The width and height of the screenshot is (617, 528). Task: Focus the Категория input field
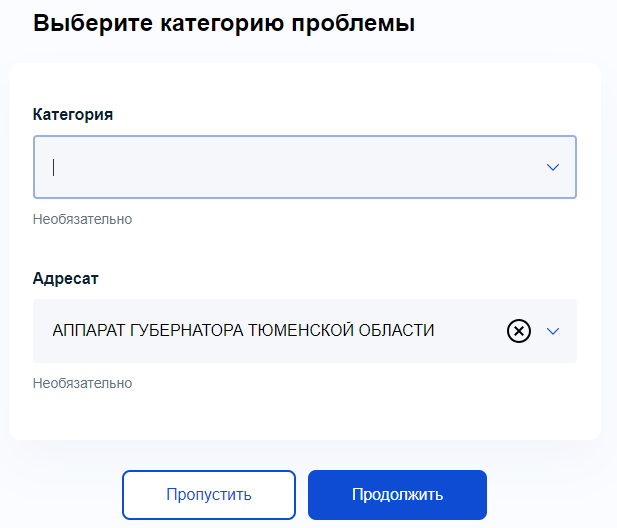[305, 167]
